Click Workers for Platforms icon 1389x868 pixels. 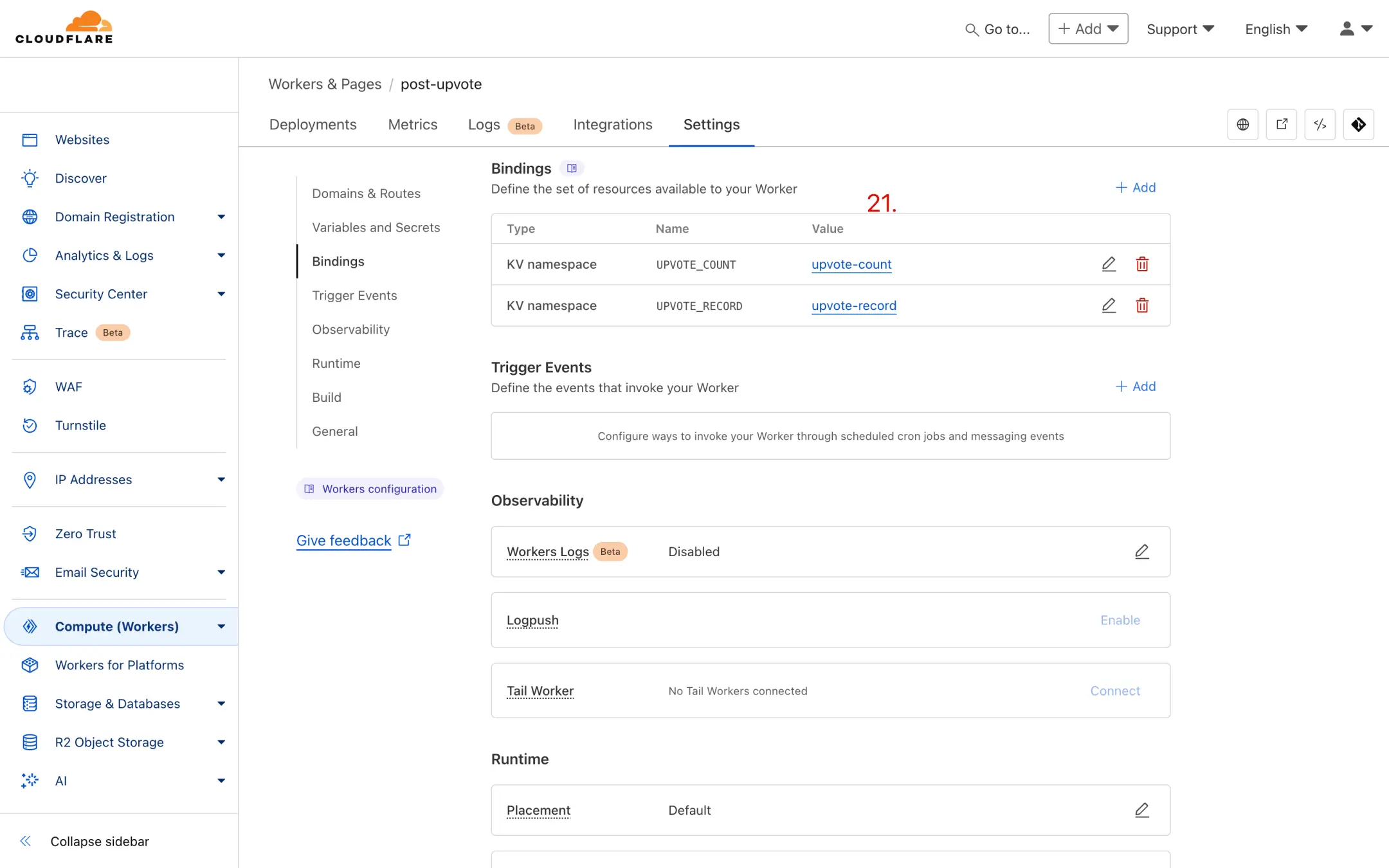pyautogui.click(x=30, y=665)
